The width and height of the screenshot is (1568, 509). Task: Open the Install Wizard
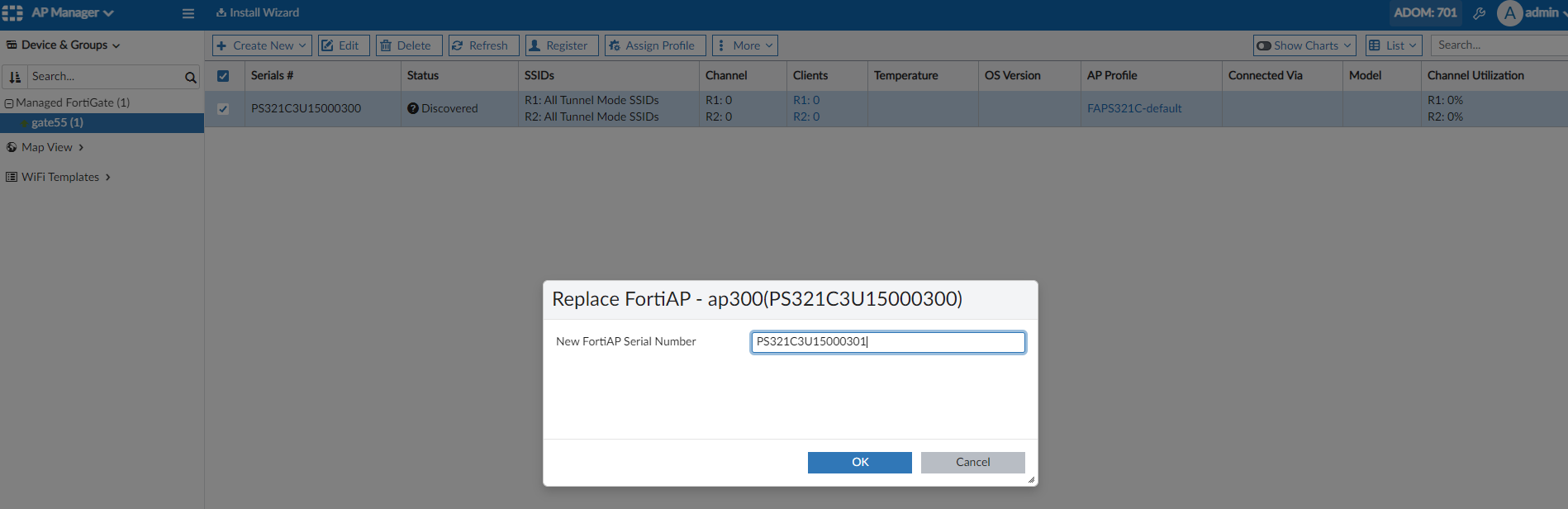pos(258,12)
